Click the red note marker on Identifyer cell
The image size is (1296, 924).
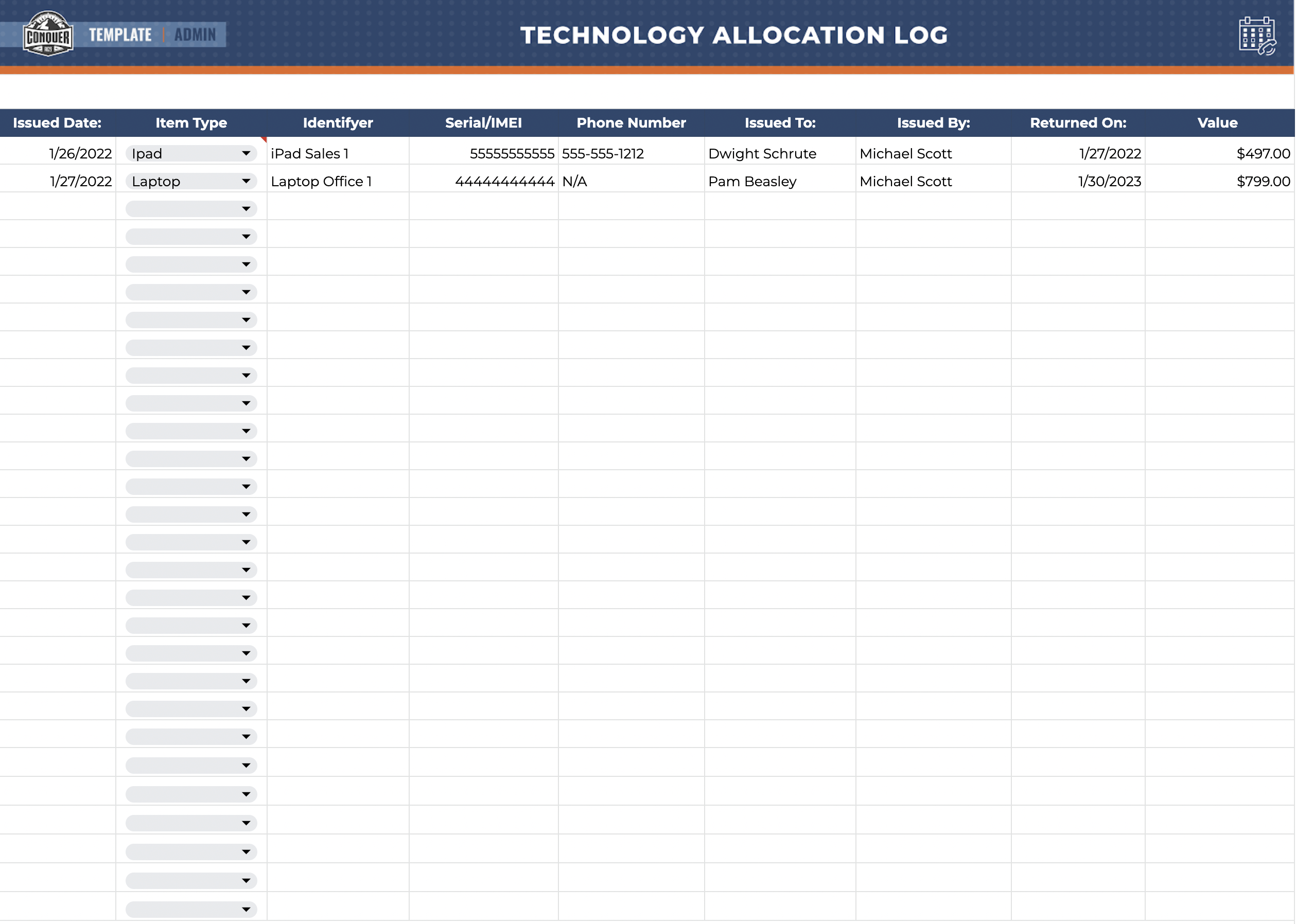[x=264, y=139]
